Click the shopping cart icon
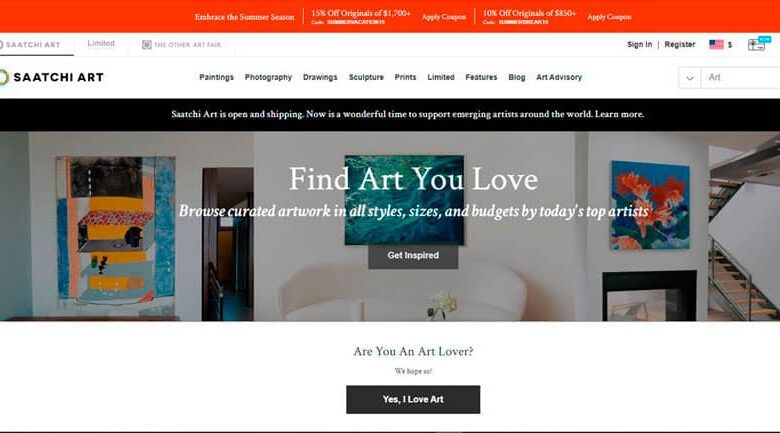The height and width of the screenshot is (433, 780). pyautogui.click(x=756, y=44)
